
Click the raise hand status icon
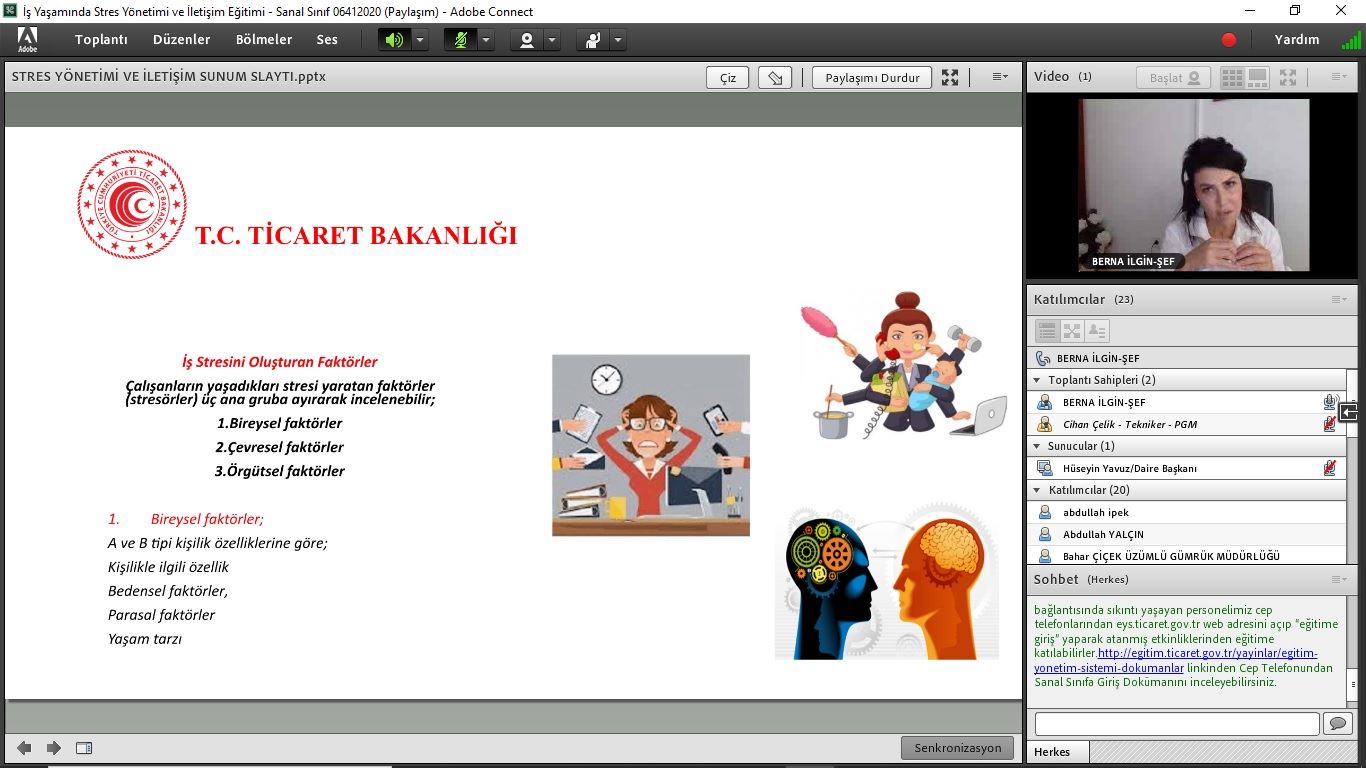(x=593, y=40)
